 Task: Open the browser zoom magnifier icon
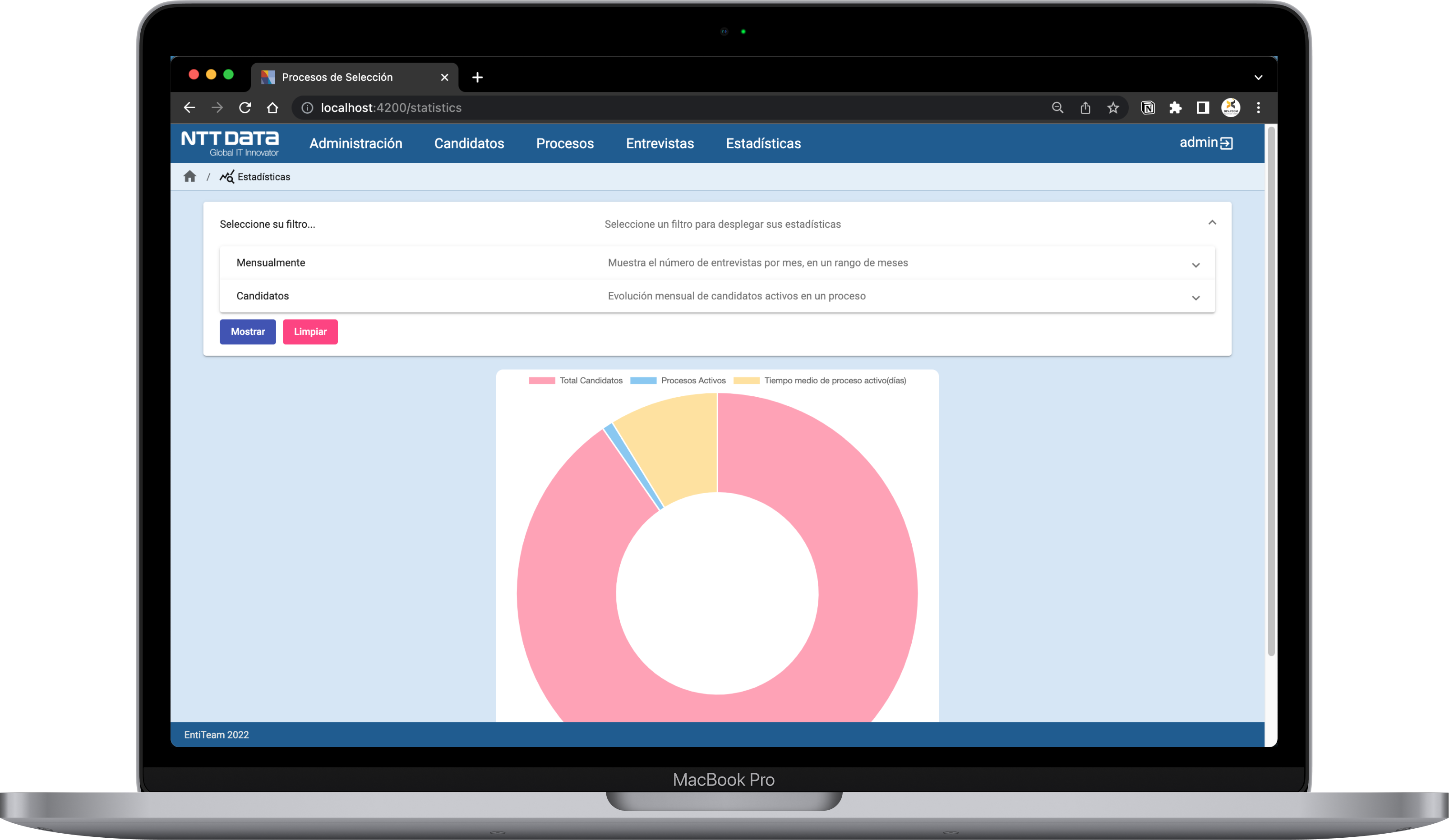click(x=1057, y=108)
